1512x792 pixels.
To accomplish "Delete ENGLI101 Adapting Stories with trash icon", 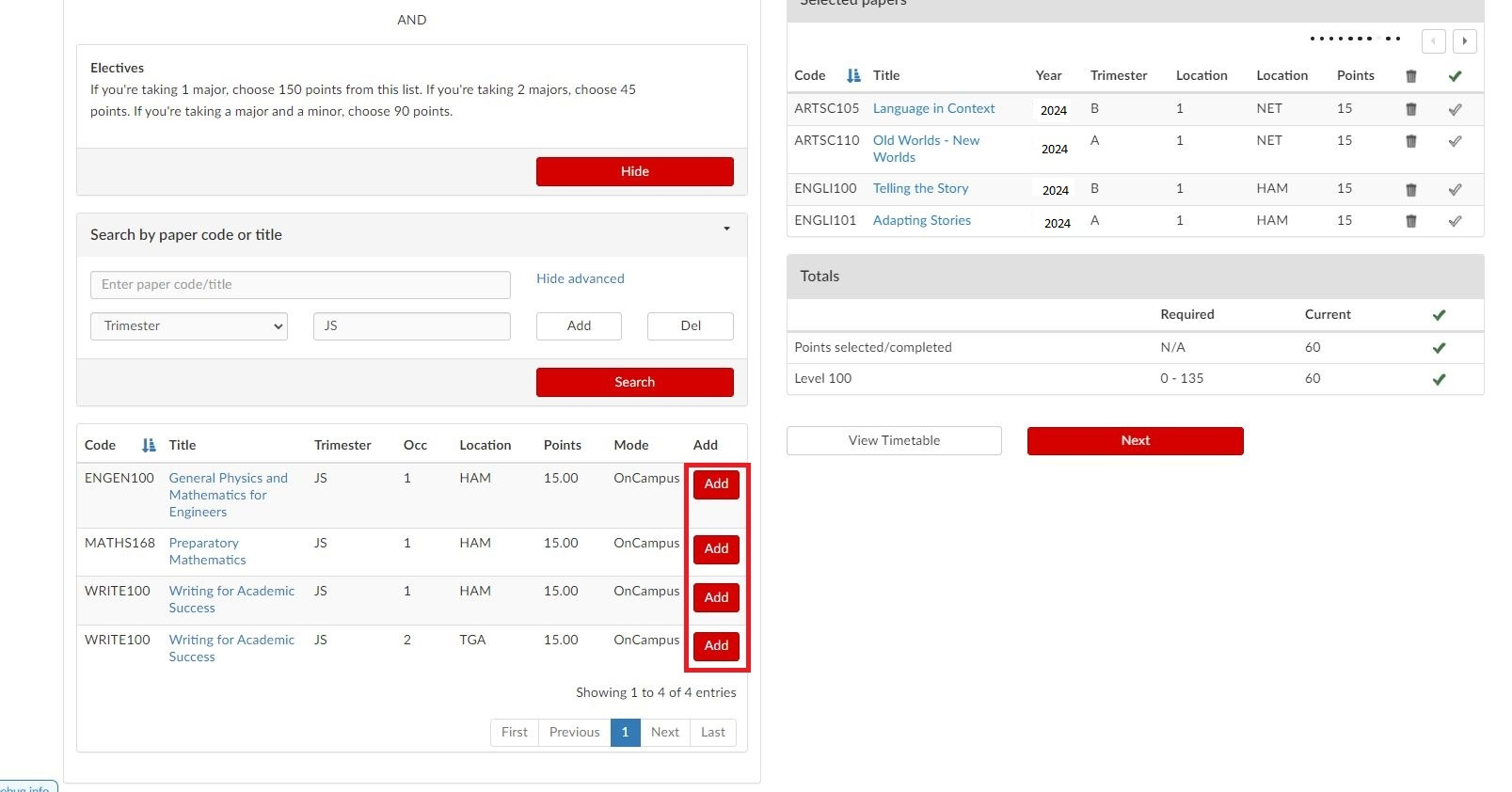I will [x=1410, y=221].
